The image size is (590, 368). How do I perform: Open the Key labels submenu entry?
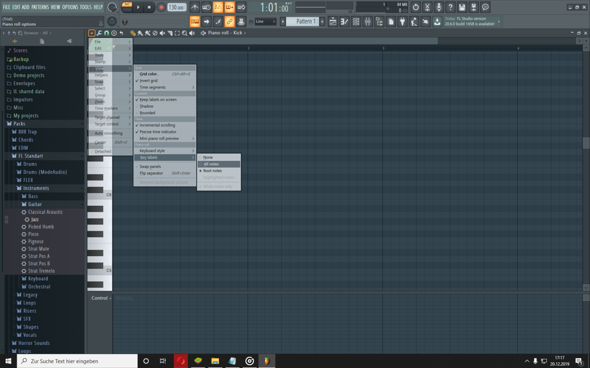click(165, 157)
